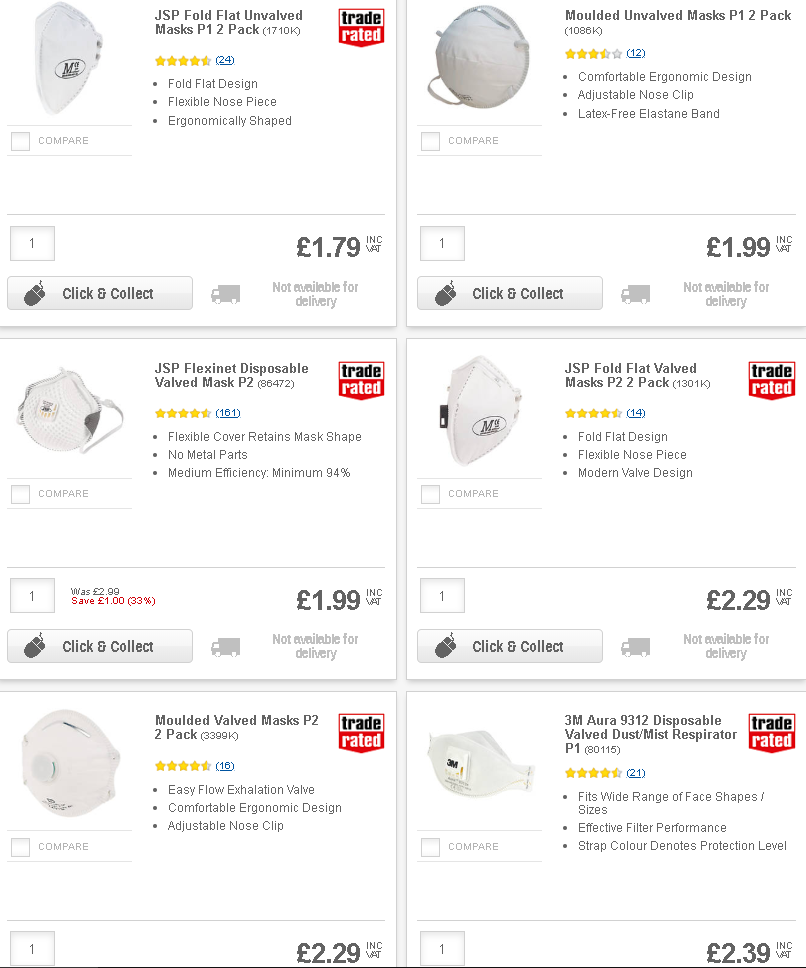Click trade rated badge on 3M Aura 9312
The image size is (806, 968).
[771, 733]
